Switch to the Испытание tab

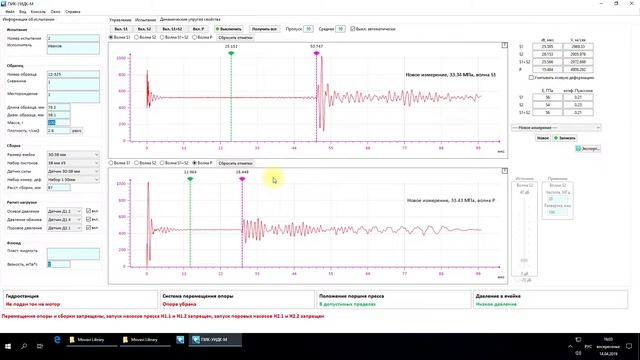tap(145, 20)
